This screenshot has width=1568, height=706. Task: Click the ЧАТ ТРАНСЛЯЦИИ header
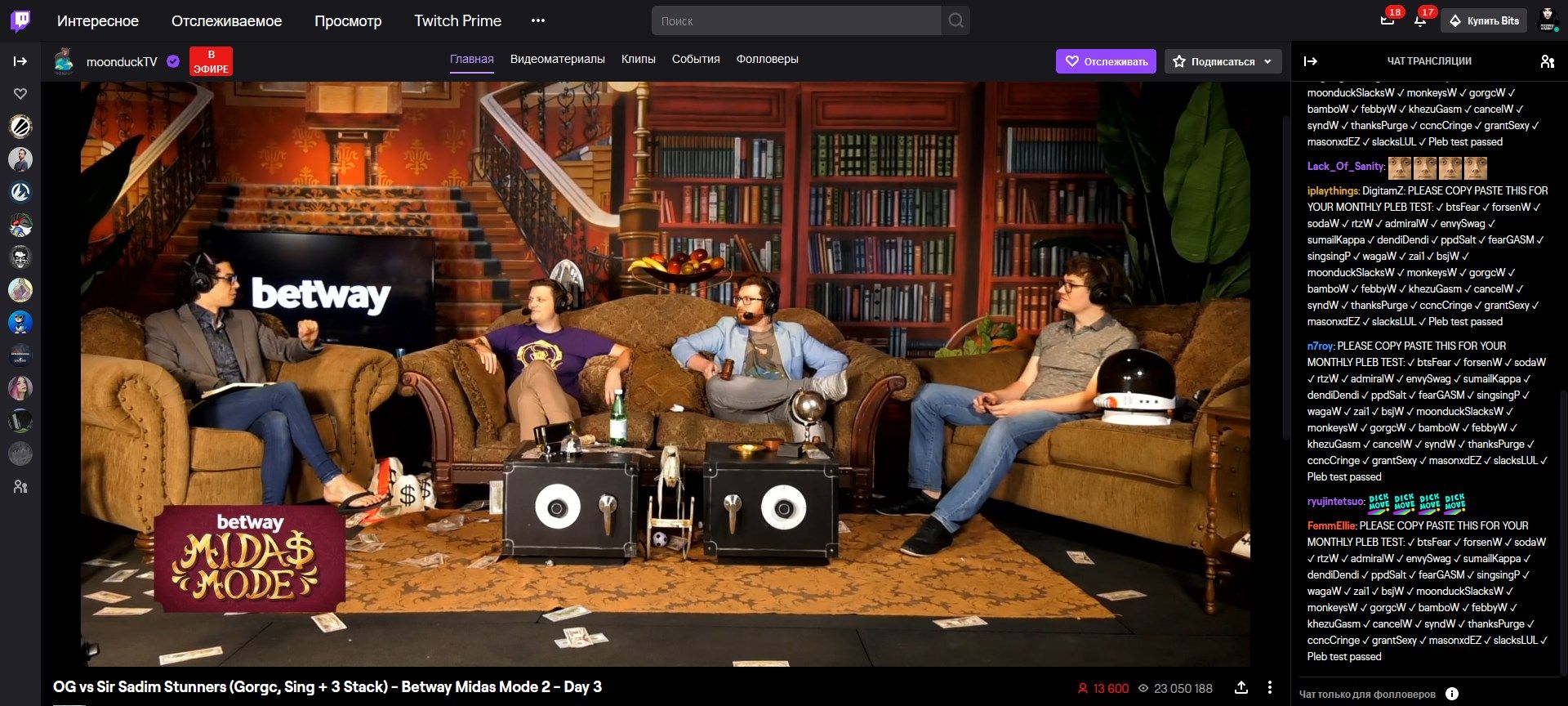[x=1429, y=61]
